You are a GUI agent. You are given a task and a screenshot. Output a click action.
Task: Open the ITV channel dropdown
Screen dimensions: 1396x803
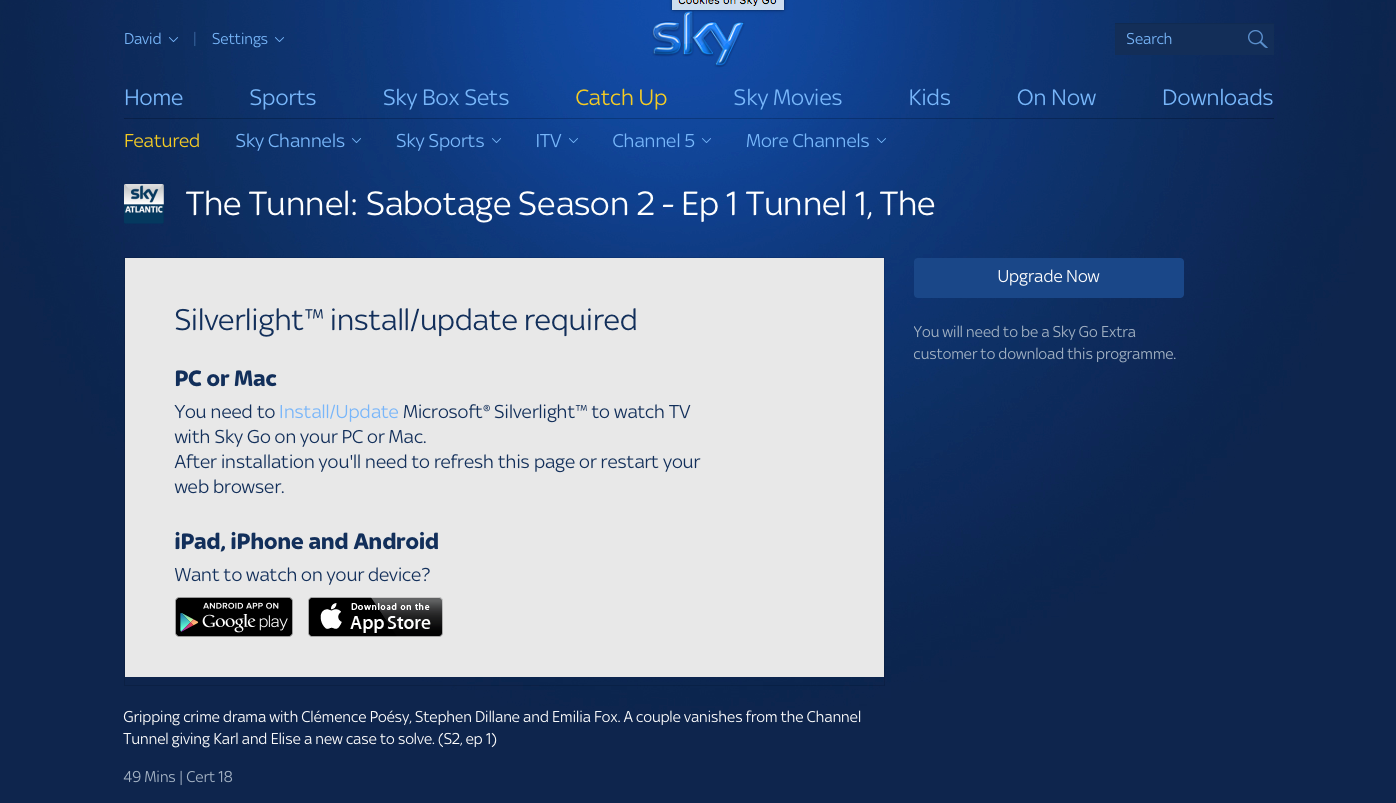557,141
